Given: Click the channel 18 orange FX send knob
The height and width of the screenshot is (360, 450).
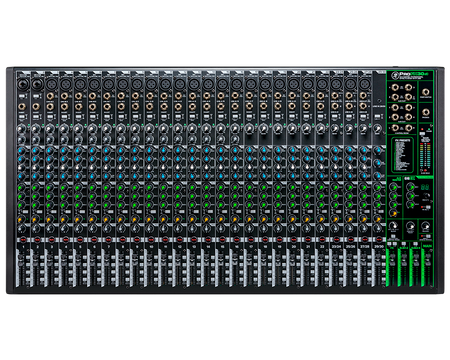Looking at the screenshot, I should coord(264,219).
